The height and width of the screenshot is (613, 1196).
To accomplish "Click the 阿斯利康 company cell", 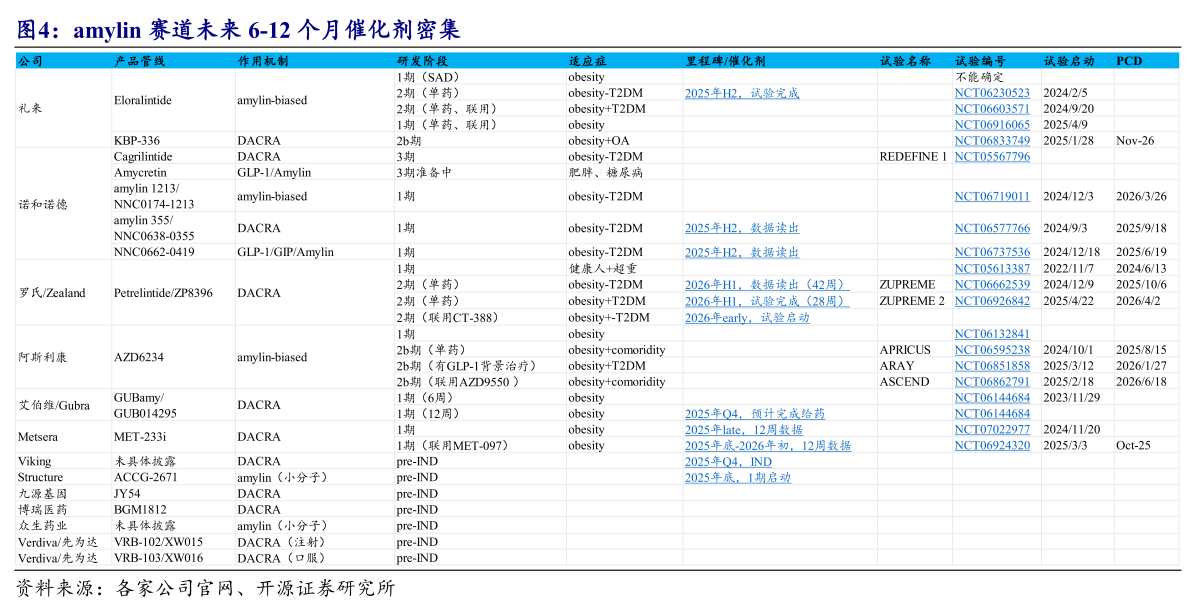I will click(43, 358).
